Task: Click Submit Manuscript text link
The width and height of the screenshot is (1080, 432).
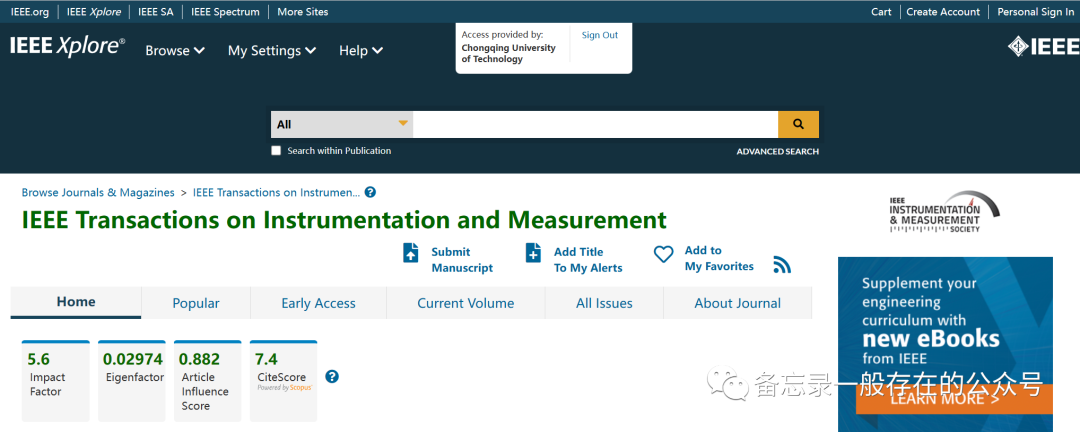Action: point(462,260)
